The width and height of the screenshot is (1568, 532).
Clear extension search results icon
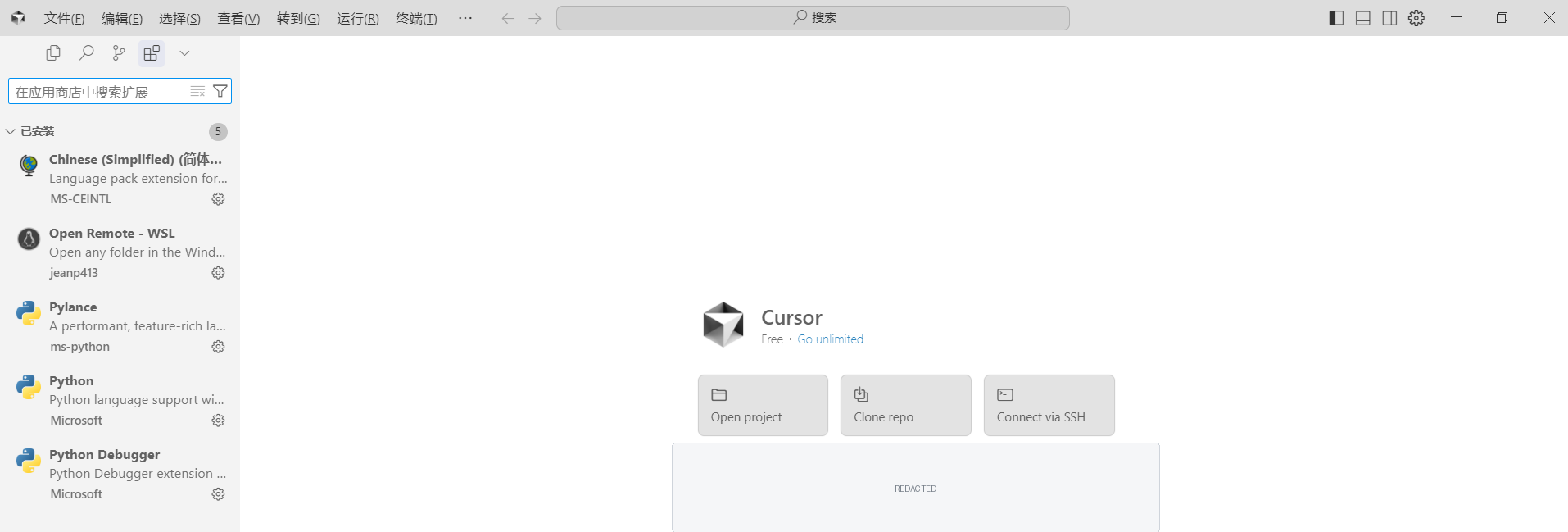[x=197, y=91]
